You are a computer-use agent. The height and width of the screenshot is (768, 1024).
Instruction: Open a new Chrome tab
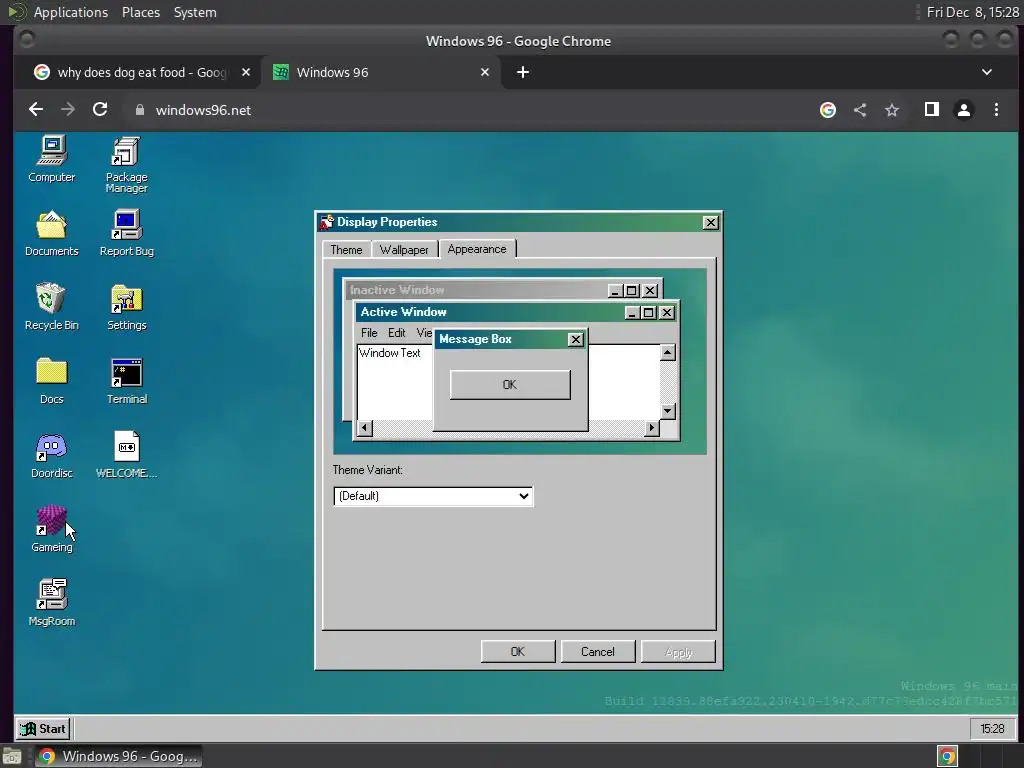(x=523, y=72)
